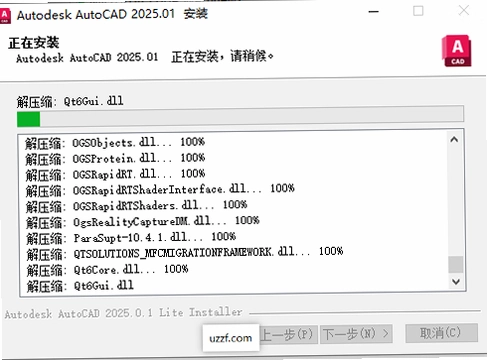Click the 正在安装 heading text
The width and height of the screenshot is (487, 360).
tap(34, 43)
